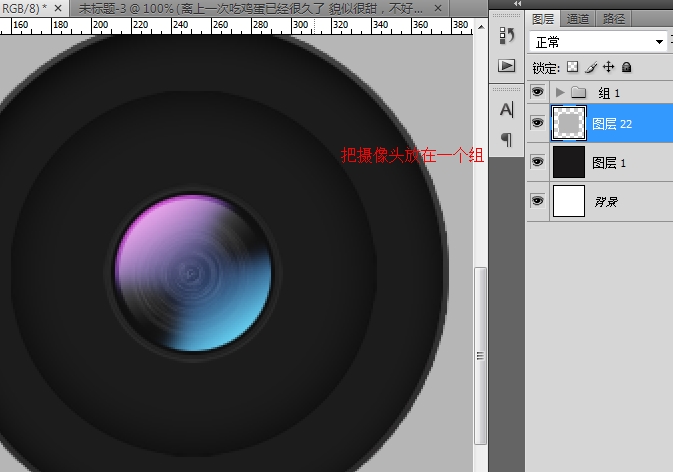Switch to the 通道 tab

point(577,18)
